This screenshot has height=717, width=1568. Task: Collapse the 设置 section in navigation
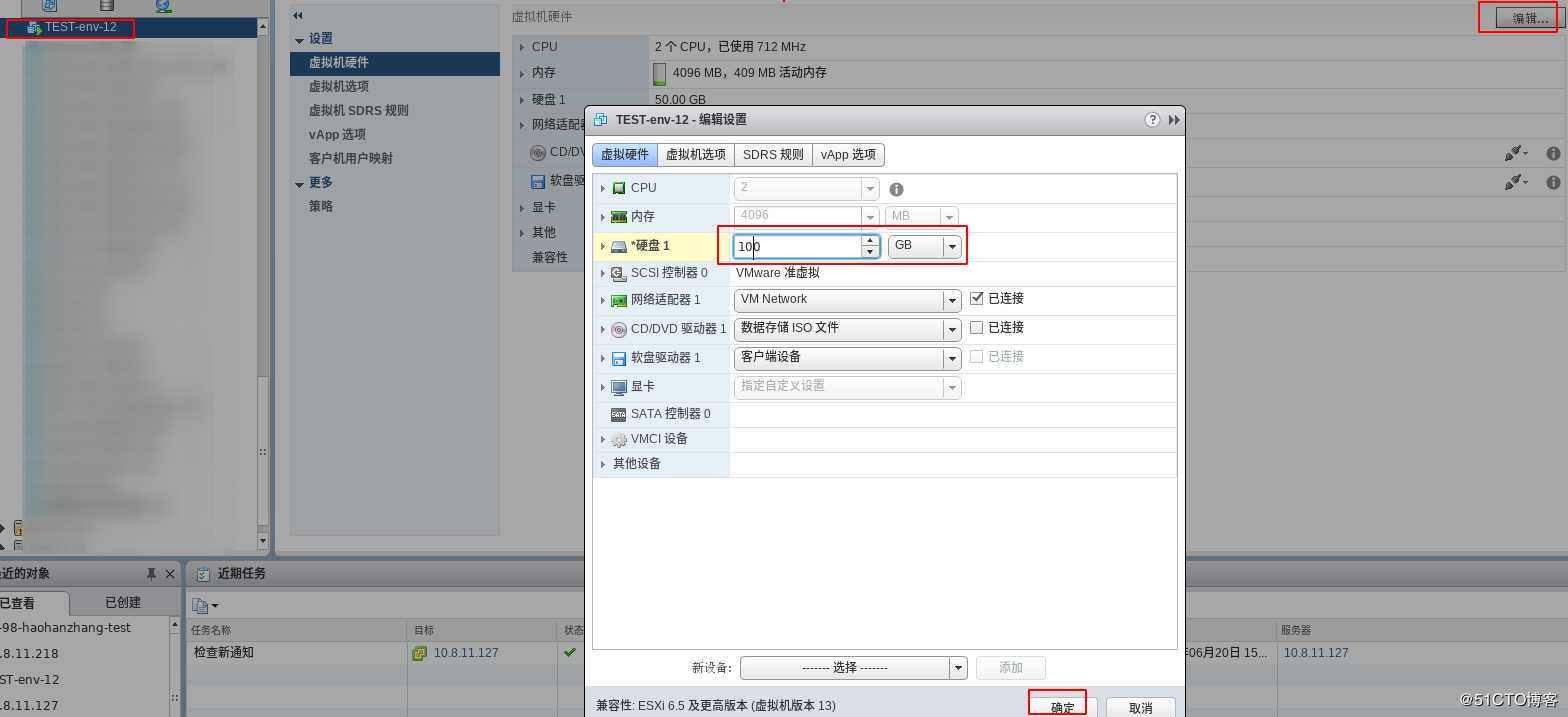point(300,40)
